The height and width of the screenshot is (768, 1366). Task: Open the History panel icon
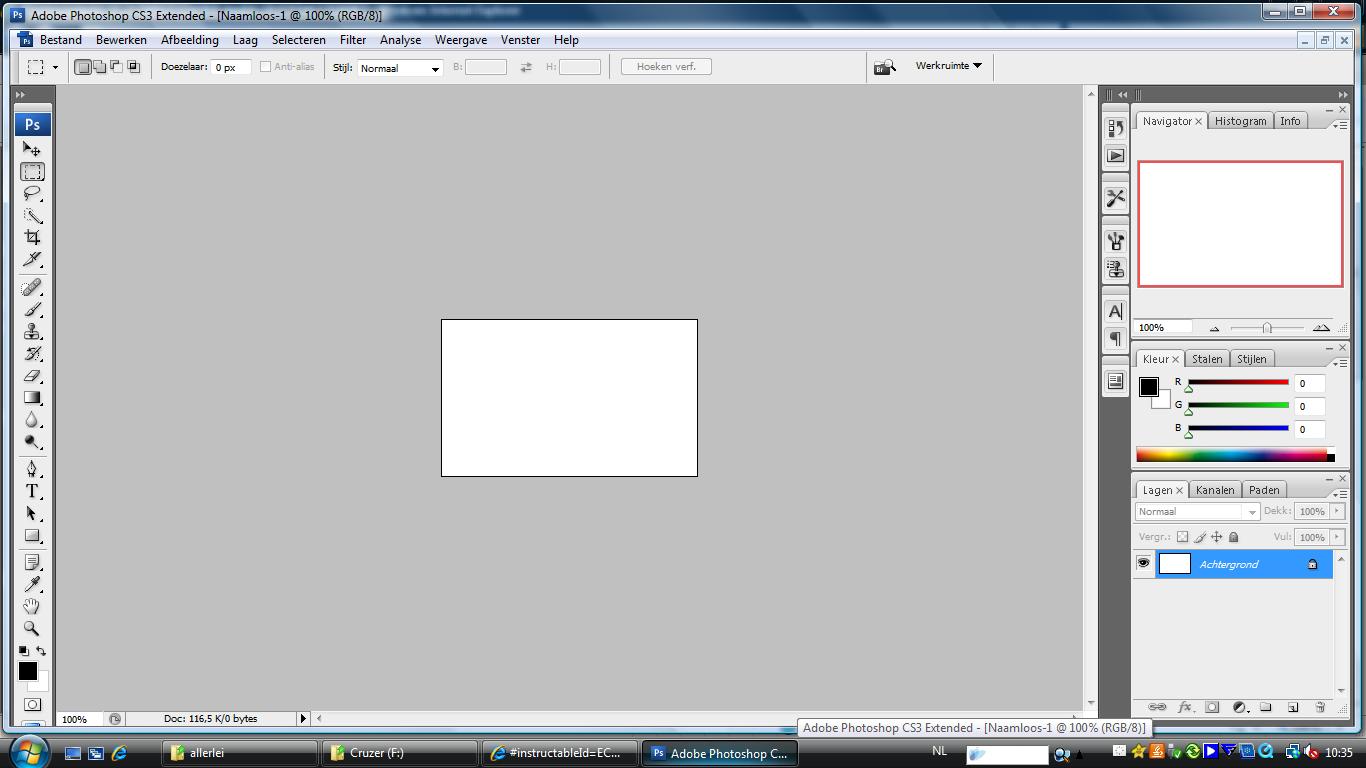pos(1115,128)
